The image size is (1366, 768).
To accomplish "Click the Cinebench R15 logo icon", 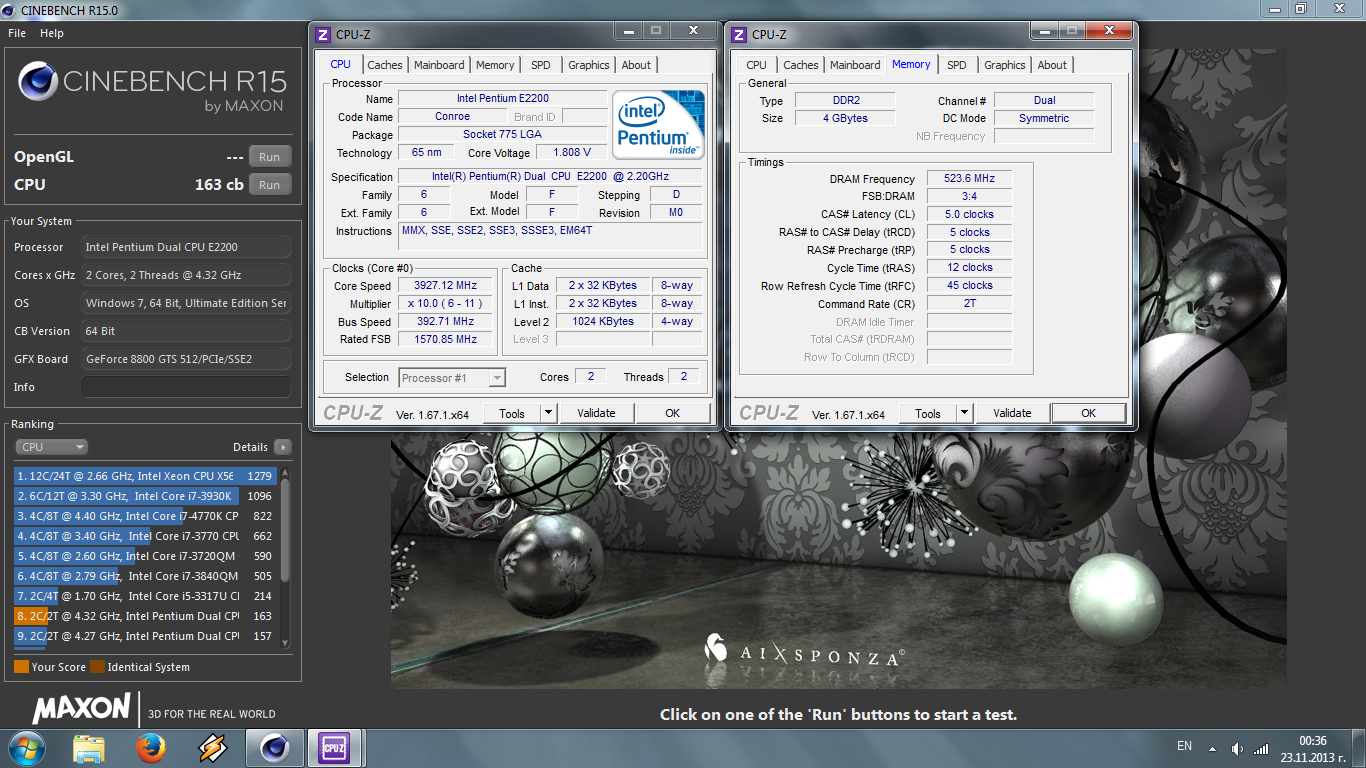I will 38,80.
